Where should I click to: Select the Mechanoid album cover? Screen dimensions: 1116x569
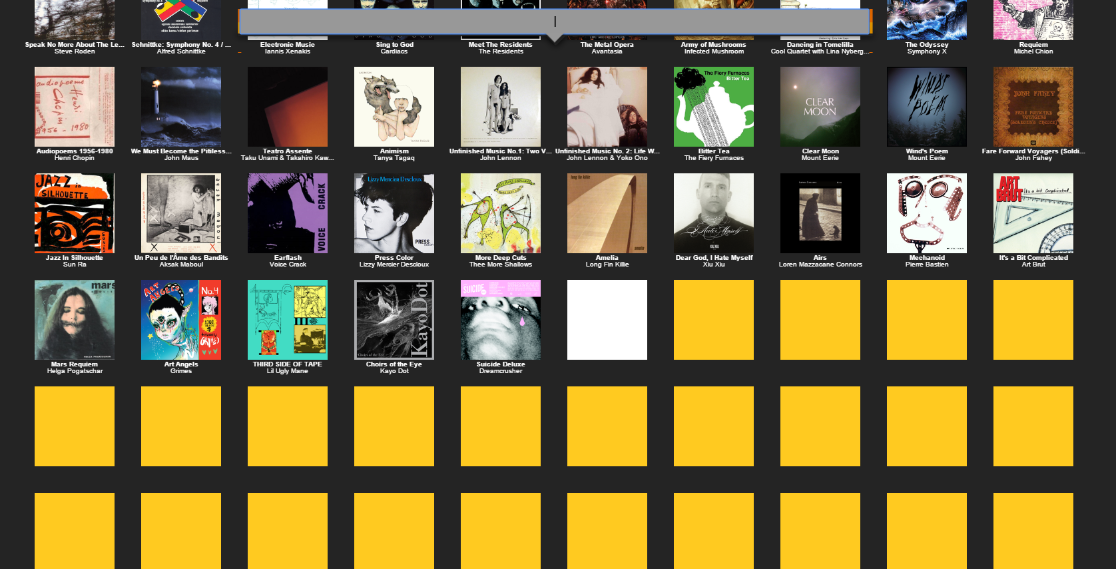coord(927,213)
